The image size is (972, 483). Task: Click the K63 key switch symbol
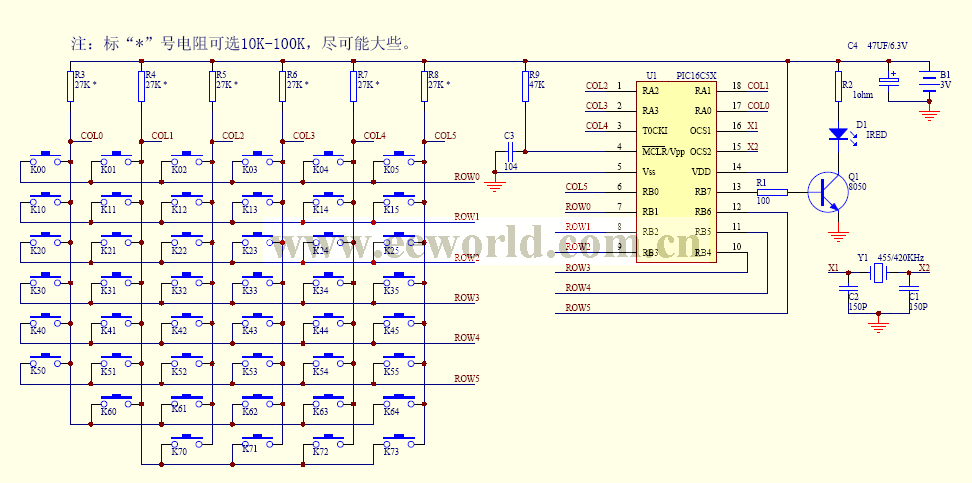pos(329,401)
